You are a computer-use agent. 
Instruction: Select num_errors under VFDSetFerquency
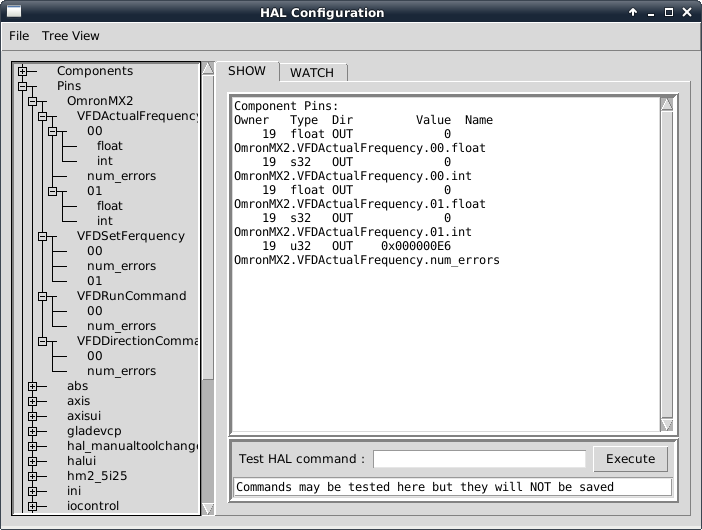point(121,266)
